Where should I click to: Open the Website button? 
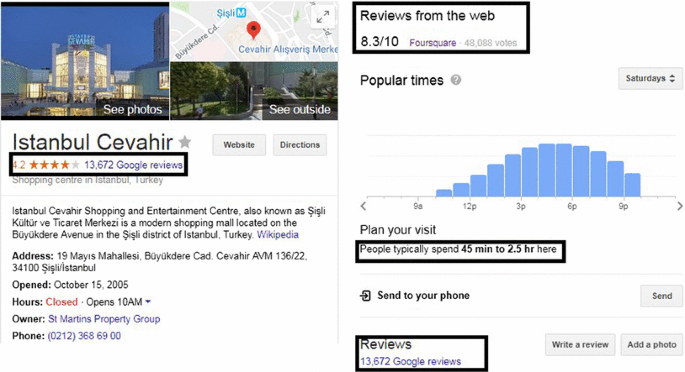click(239, 145)
